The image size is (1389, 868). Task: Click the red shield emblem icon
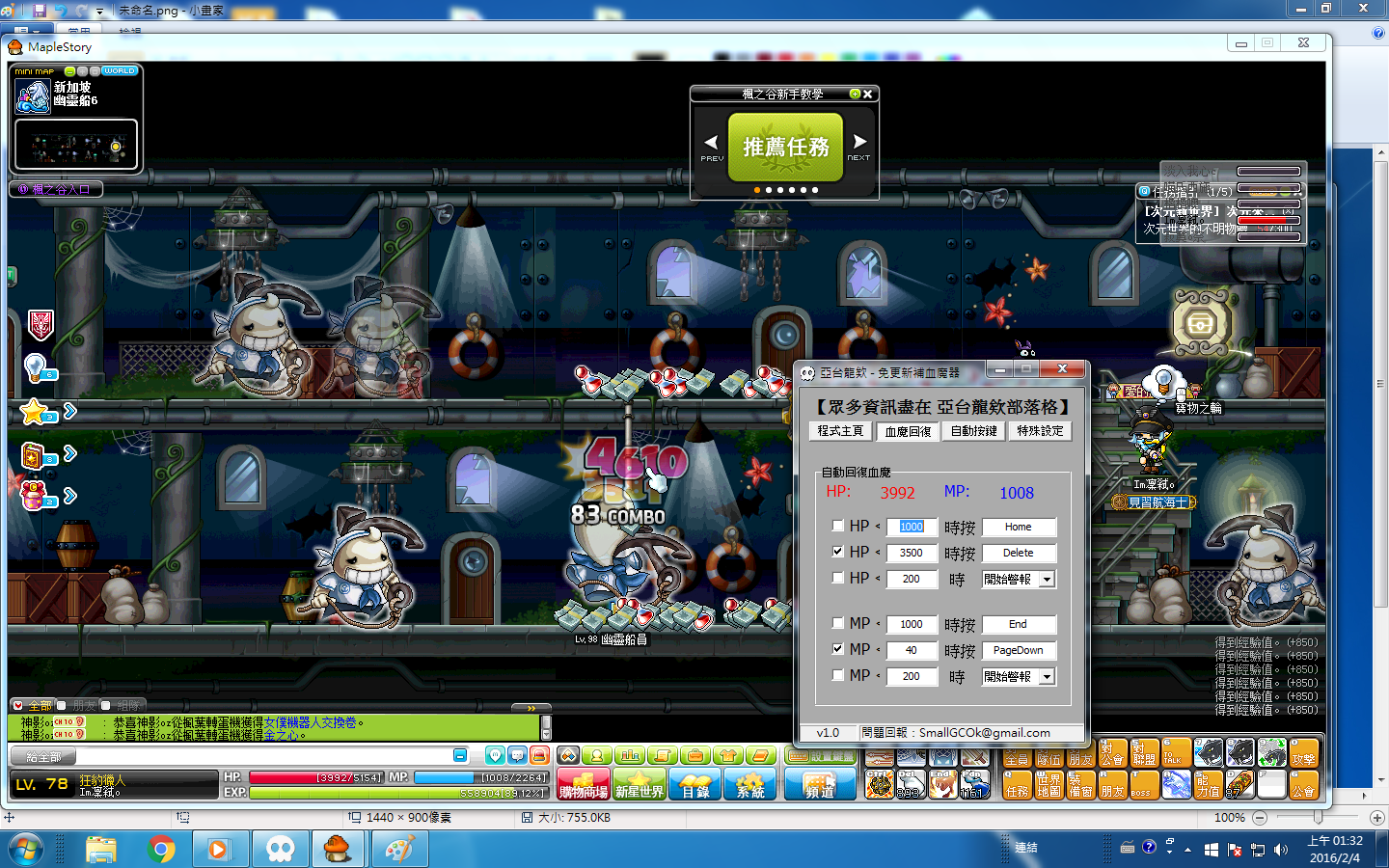pos(41,325)
